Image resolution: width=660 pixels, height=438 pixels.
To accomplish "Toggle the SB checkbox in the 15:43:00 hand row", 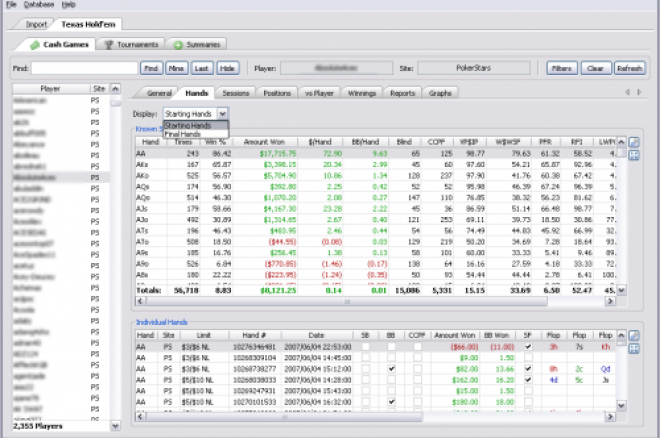I will click(x=366, y=391).
